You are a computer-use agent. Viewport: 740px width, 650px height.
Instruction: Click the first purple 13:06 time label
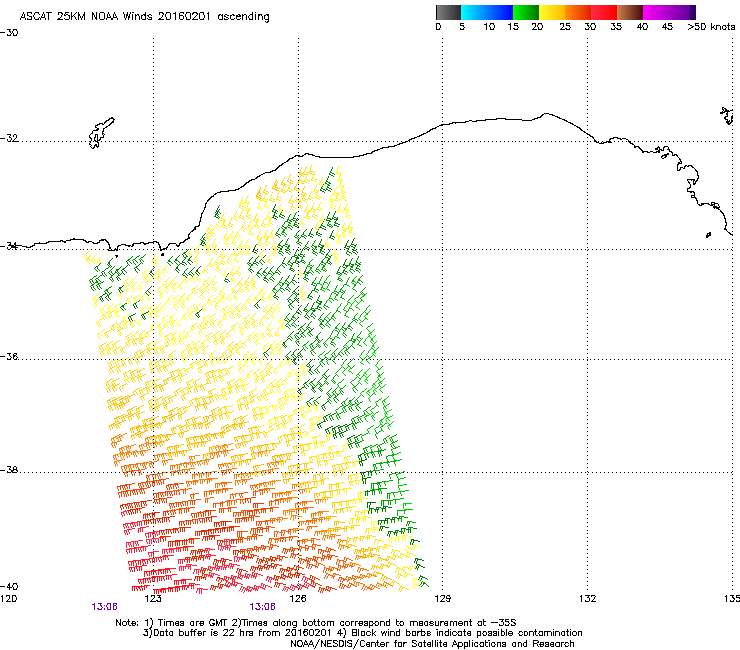(x=104, y=607)
